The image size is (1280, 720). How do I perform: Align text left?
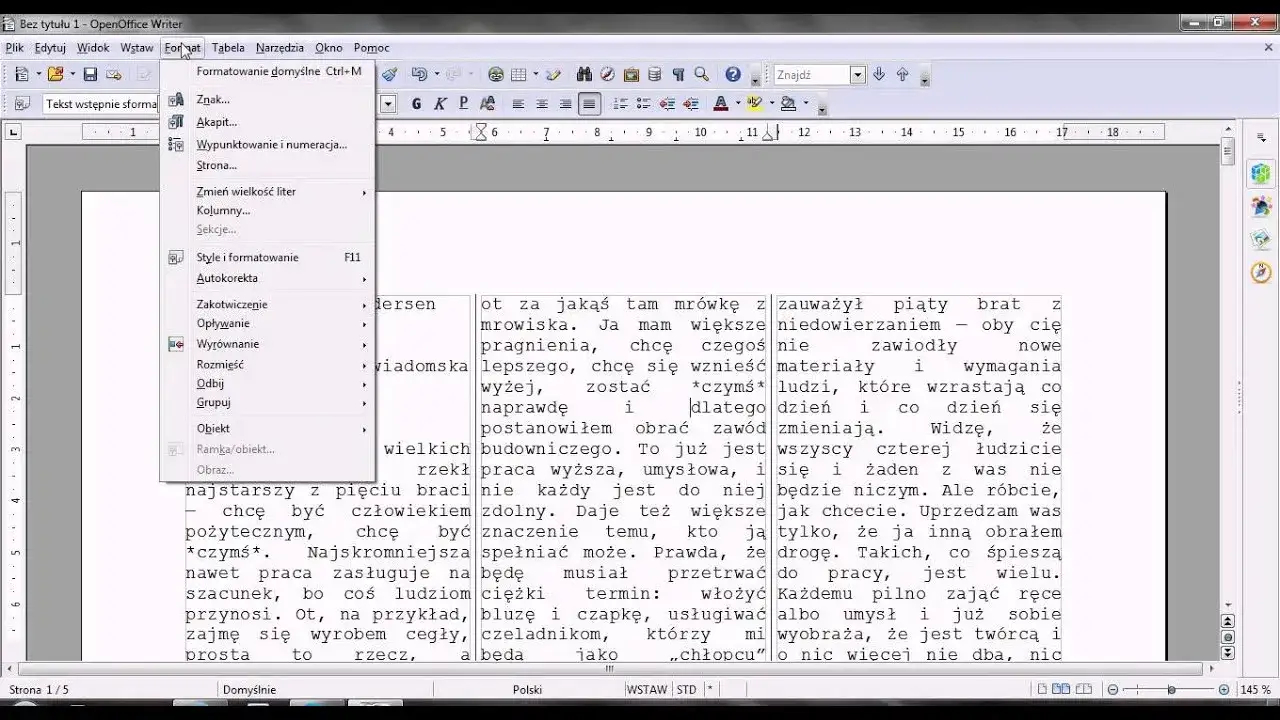(518, 103)
